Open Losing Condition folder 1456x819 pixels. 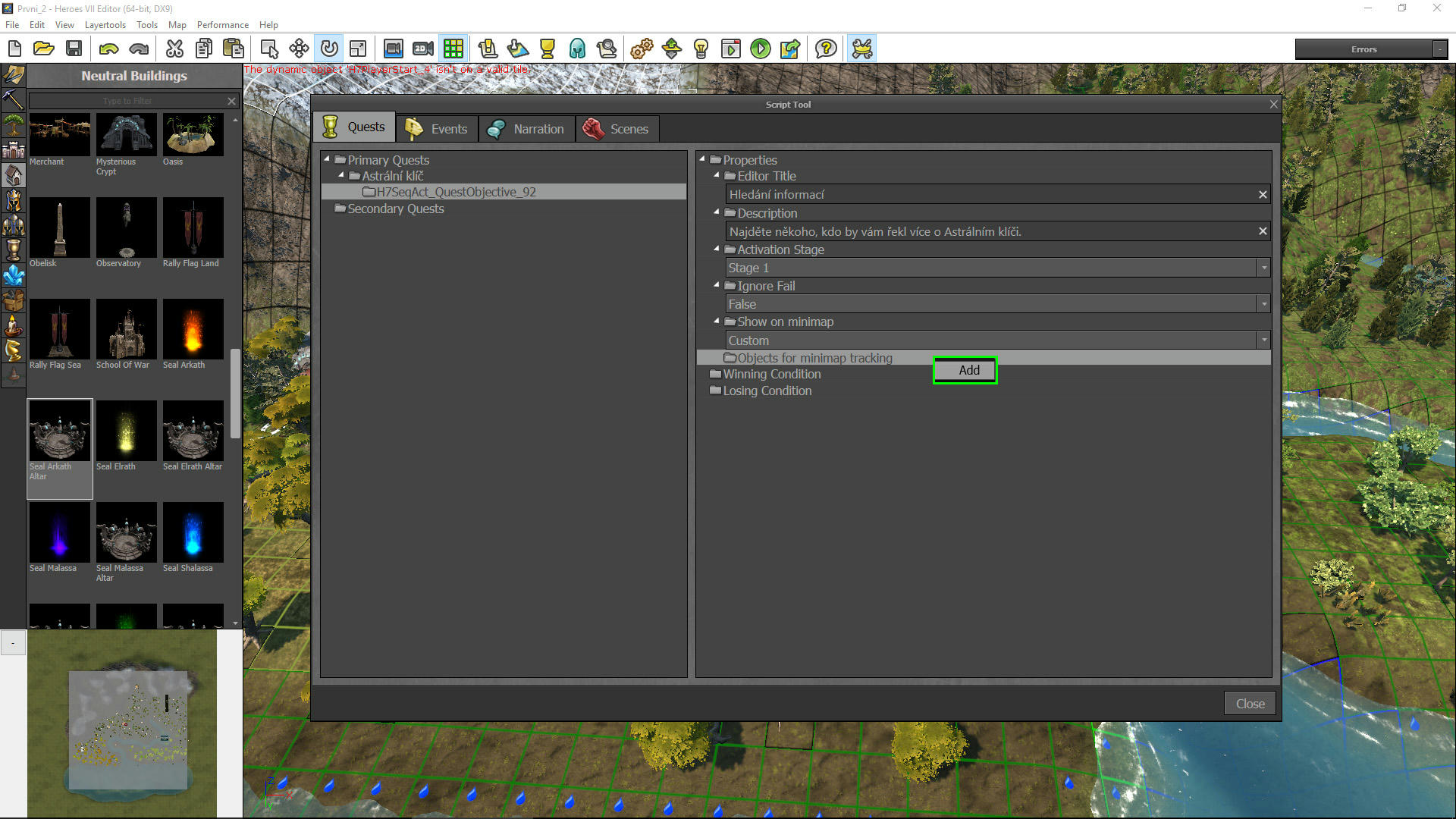click(761, 391)
